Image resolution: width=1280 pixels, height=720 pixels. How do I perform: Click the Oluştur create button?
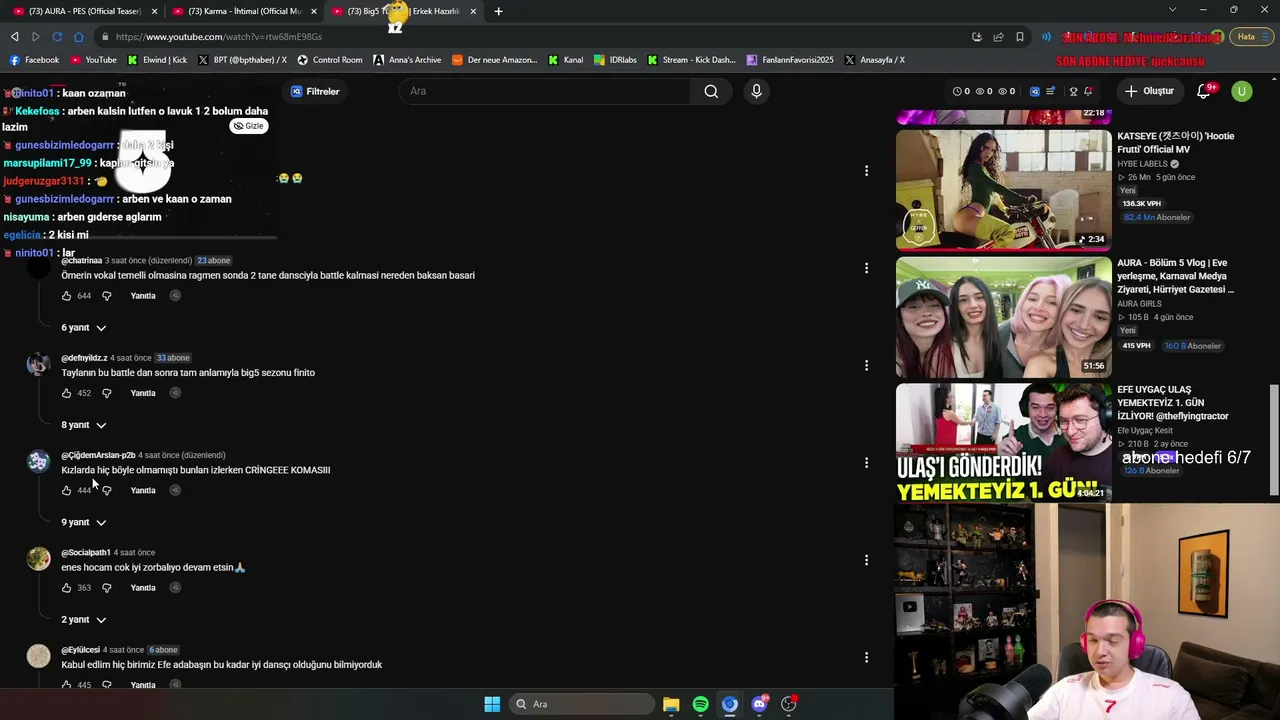pos(1149,91)
